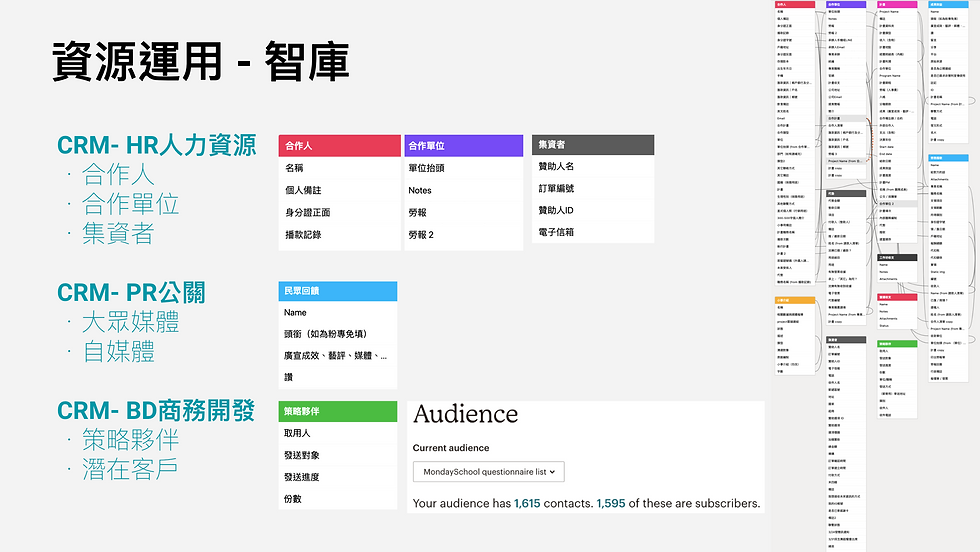Click the Audience heading
The height and width of the screenshot is (552, 980).
point(466,414)
